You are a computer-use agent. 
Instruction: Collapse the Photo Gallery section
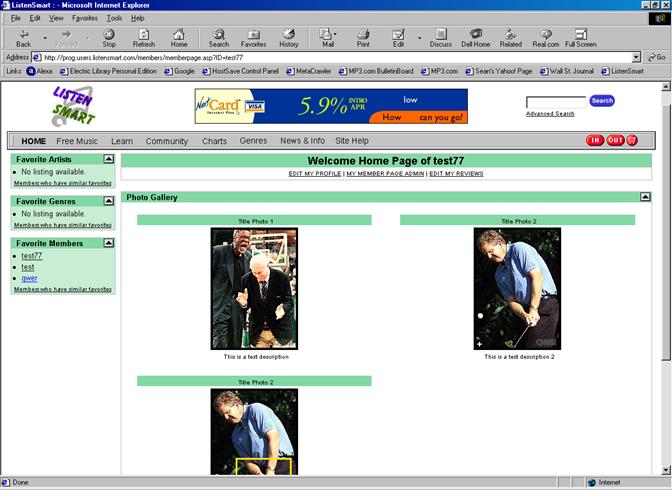pyautogui.click(x=645, y=197)
